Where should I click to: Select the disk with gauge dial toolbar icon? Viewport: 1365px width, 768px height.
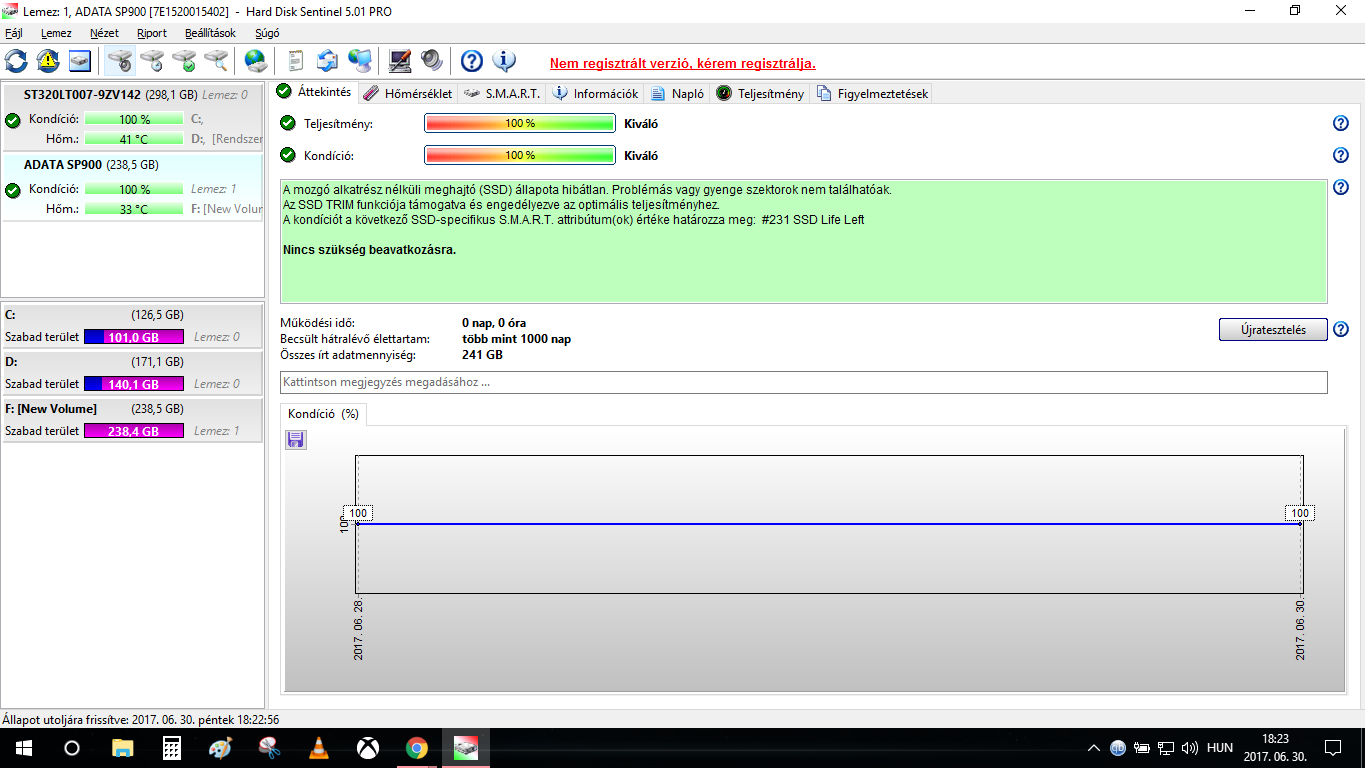pyautogui.click(x=120, y=61)
